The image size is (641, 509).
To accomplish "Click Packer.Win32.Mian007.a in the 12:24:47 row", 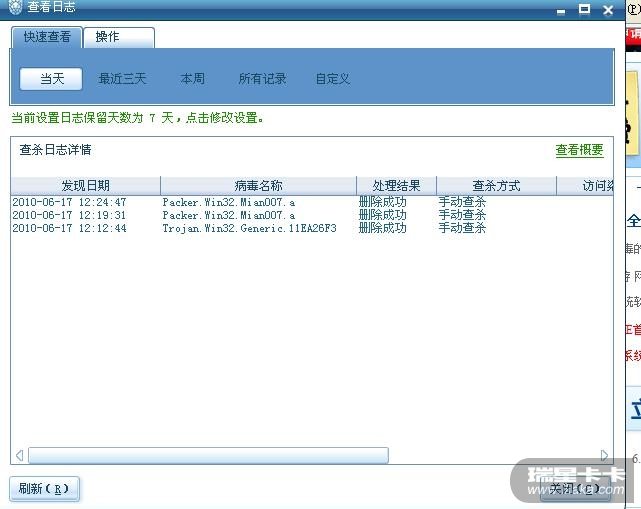I will click(x=229, y=202).
